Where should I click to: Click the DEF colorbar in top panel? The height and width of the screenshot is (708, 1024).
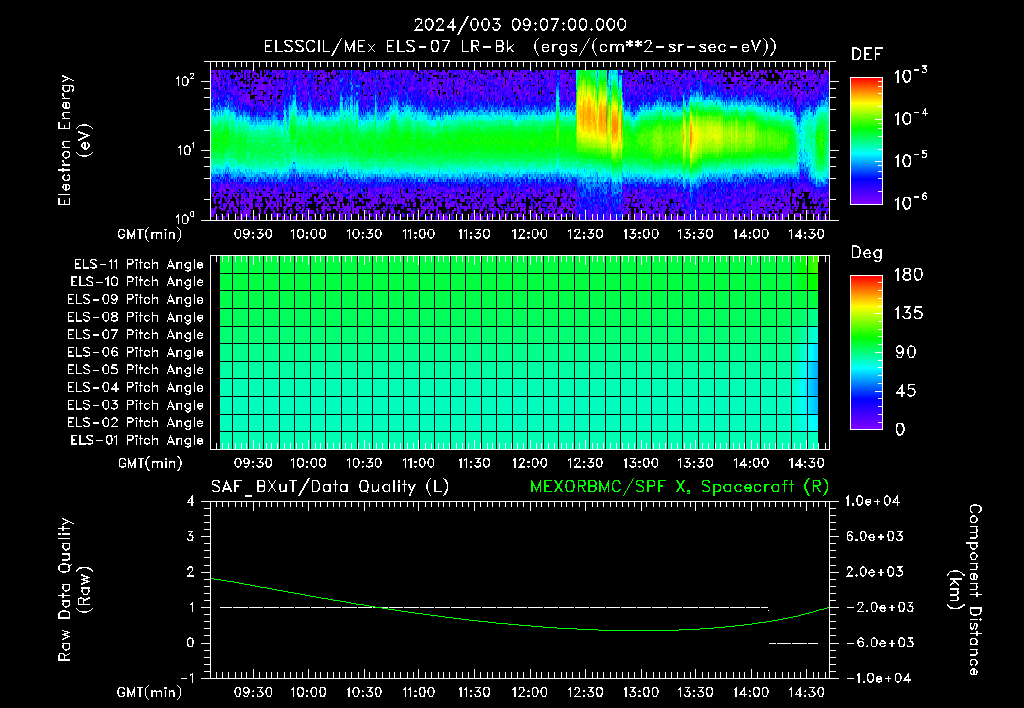click(x=866, y=140)
